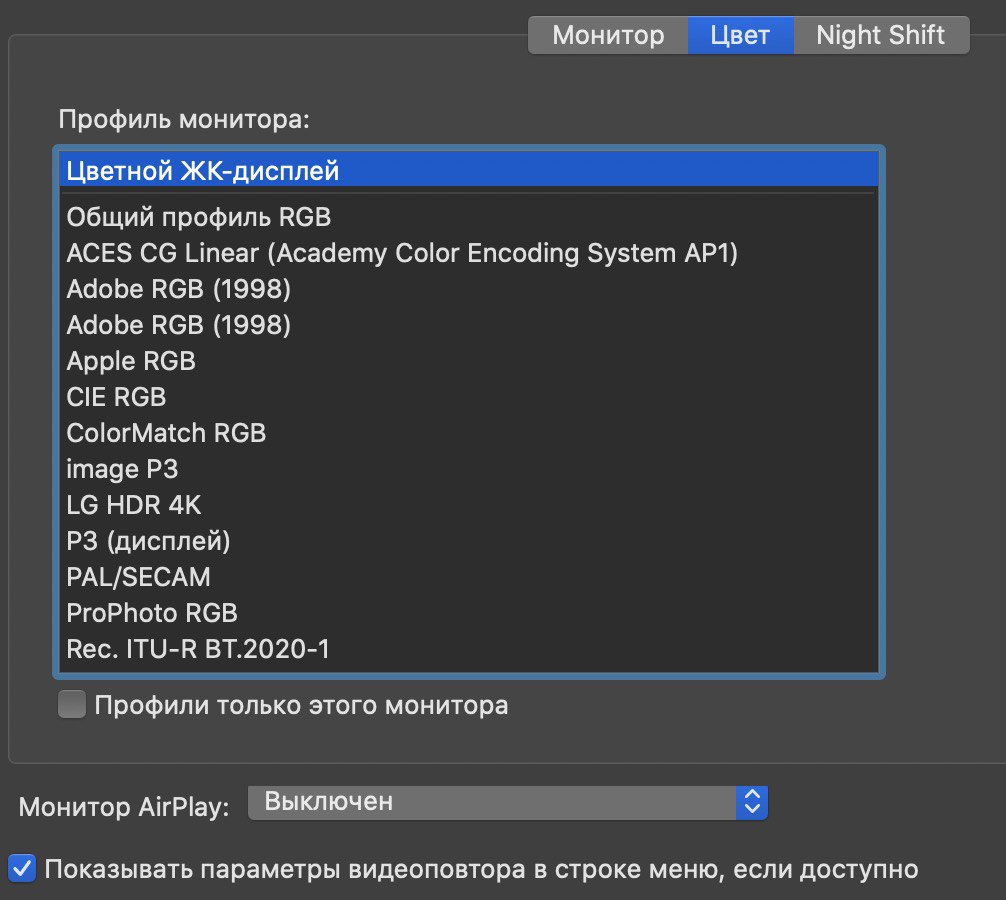Image resolution: width=1006 pixels, height=900 pixels.
Task: Switch to the Монитор tab
Action: [x=608, y=35]
